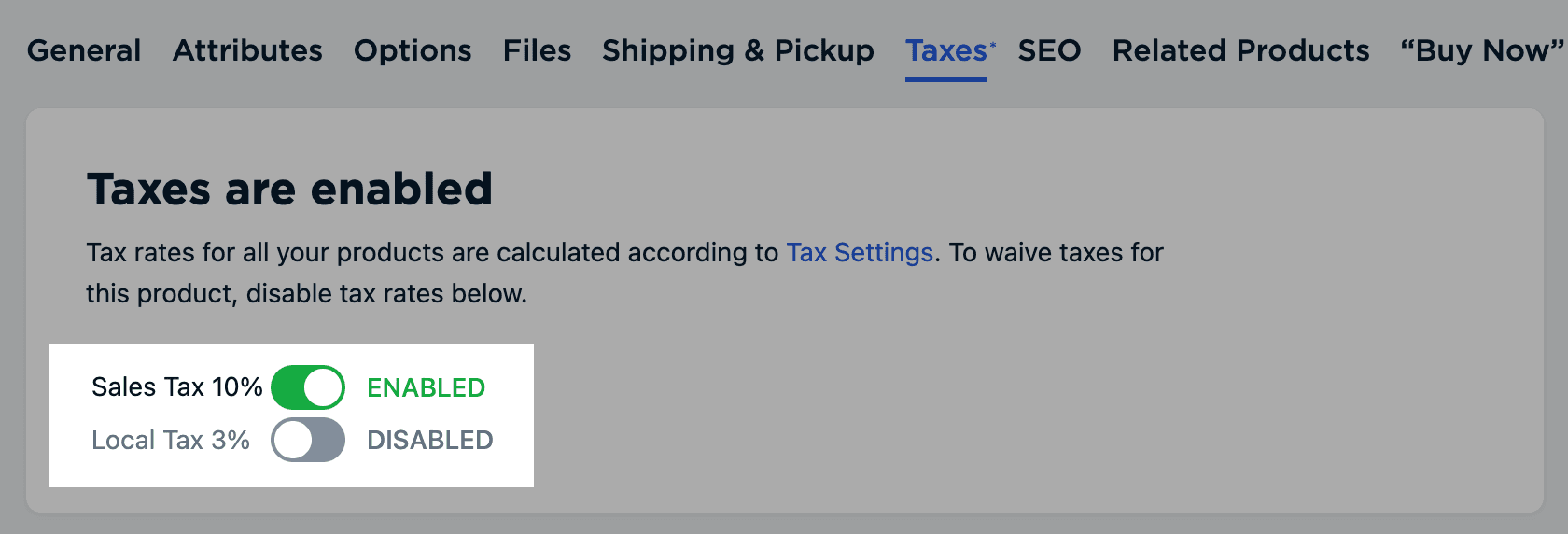The width and height of the screenshot is (1568, 534).
Task: Click the active Taxes tab
Action: [945, 50]
